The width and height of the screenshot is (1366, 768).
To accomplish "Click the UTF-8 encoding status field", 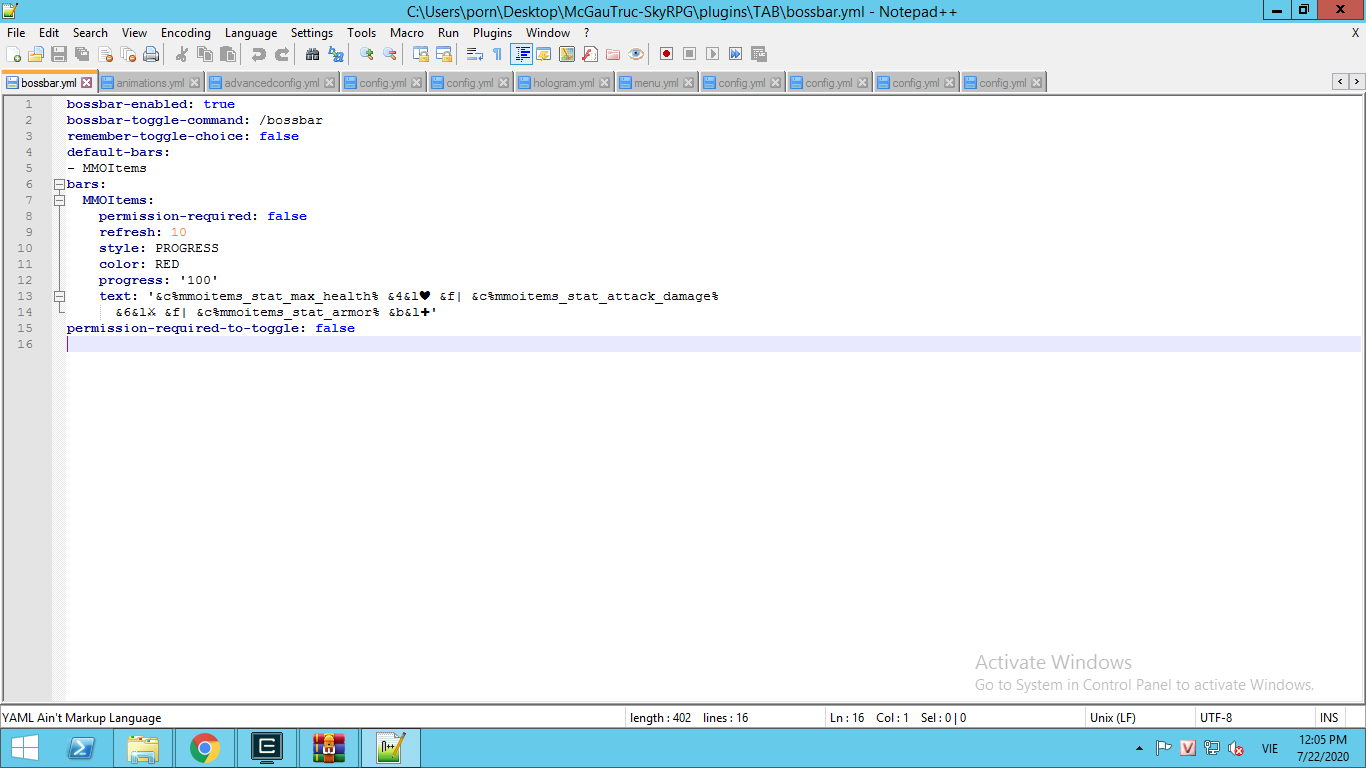I will click(x=1215, y=717).
